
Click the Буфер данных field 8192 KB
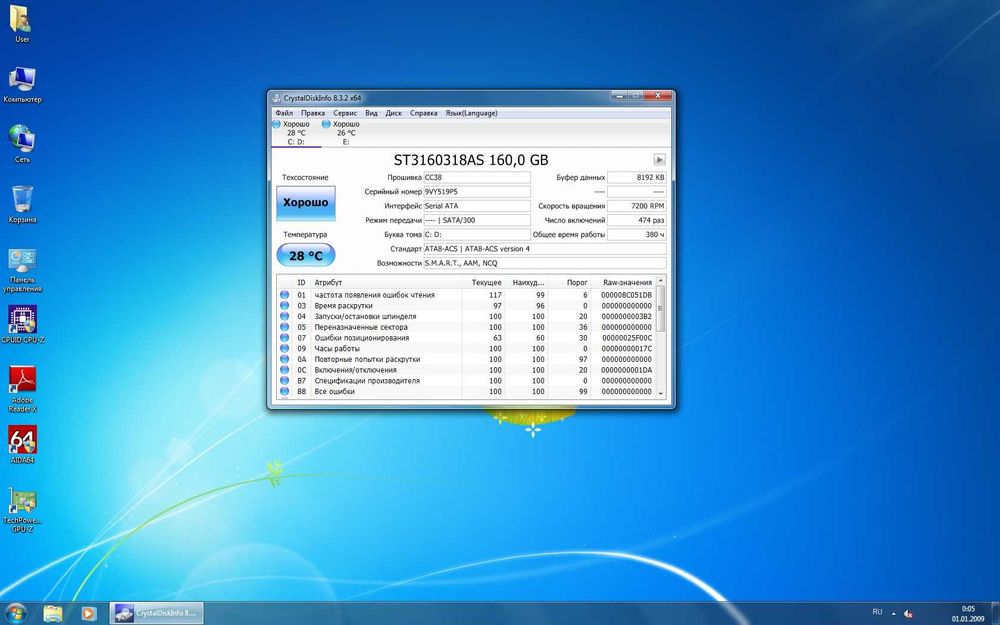coord(636,177)
